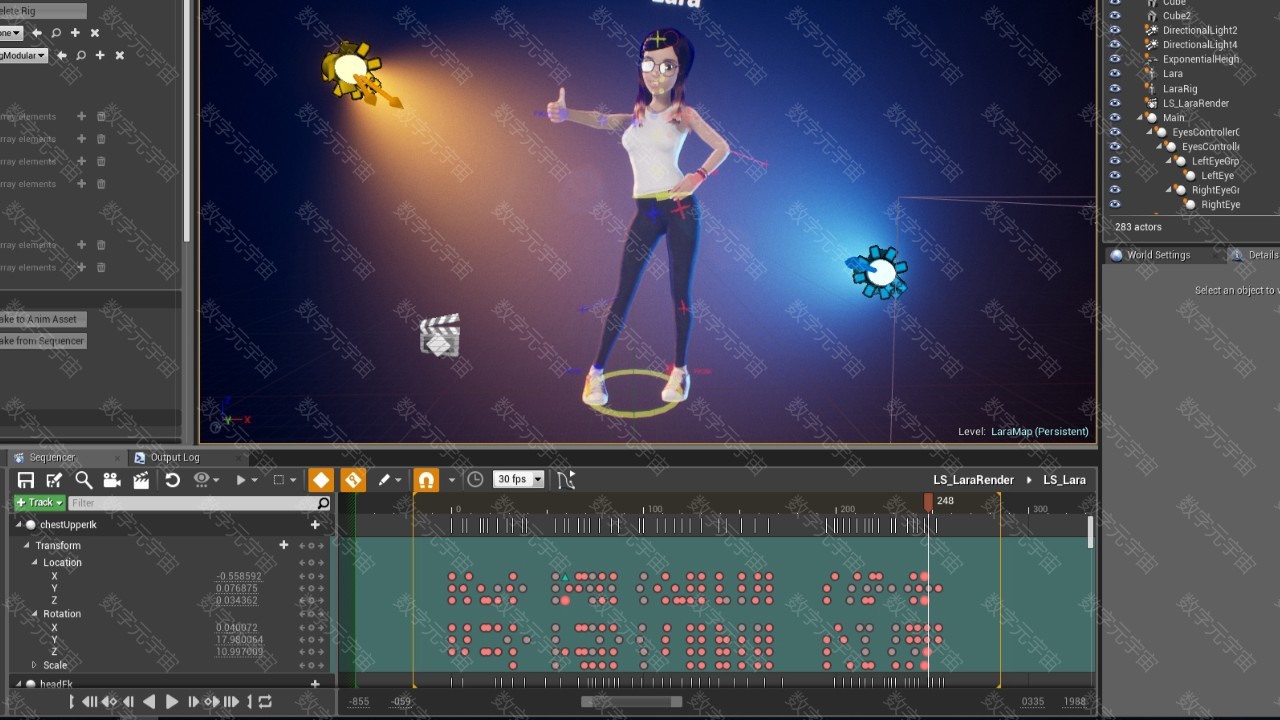Toggle visibility of the Main actor
This screenshot has height=720, width=1280.
(x=1115, y=117)
